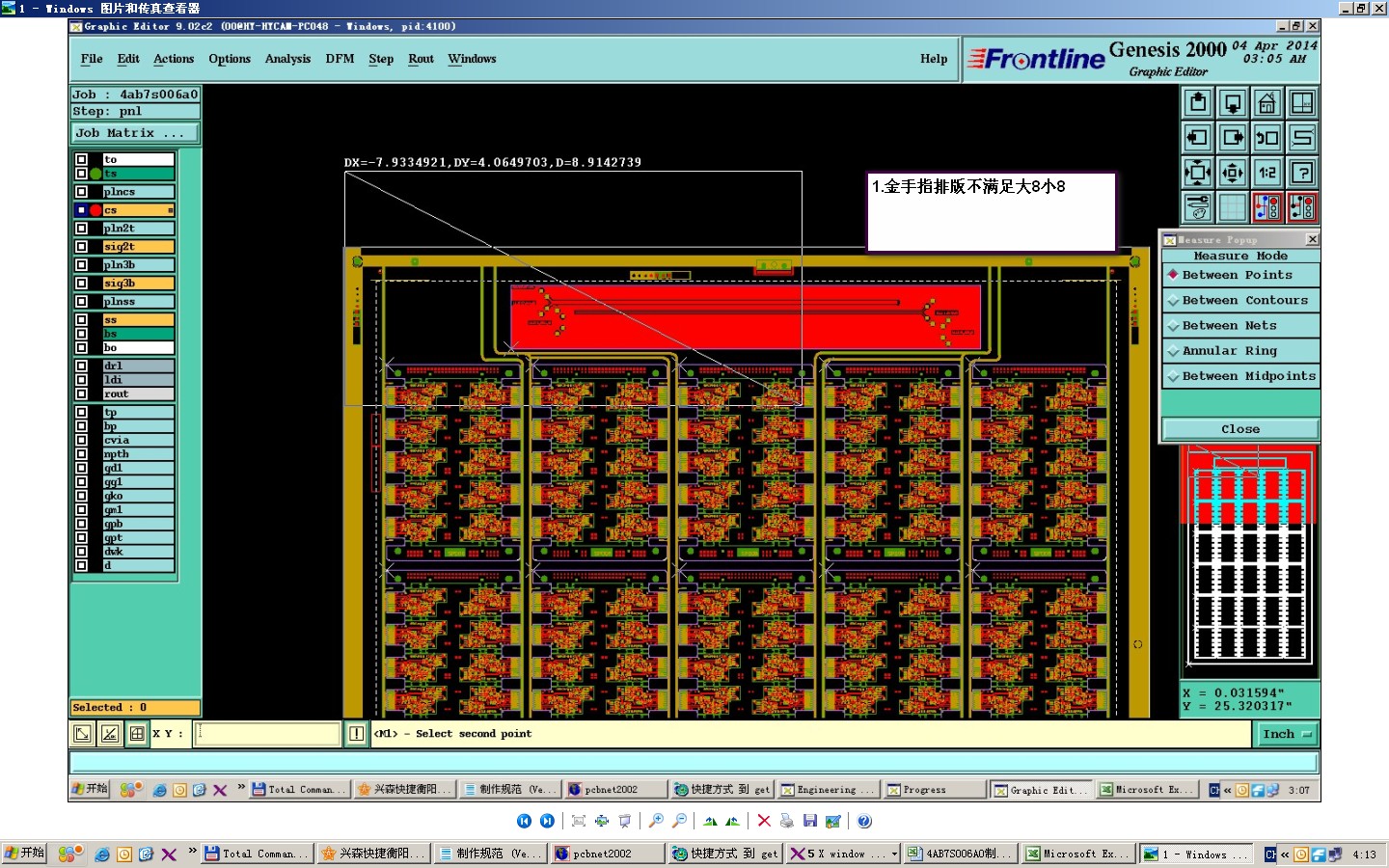The height and width of the screenshot is (868, 1389).
Task: Open the Rout menu
Action: pyautogui.click(x=421, y=59)
